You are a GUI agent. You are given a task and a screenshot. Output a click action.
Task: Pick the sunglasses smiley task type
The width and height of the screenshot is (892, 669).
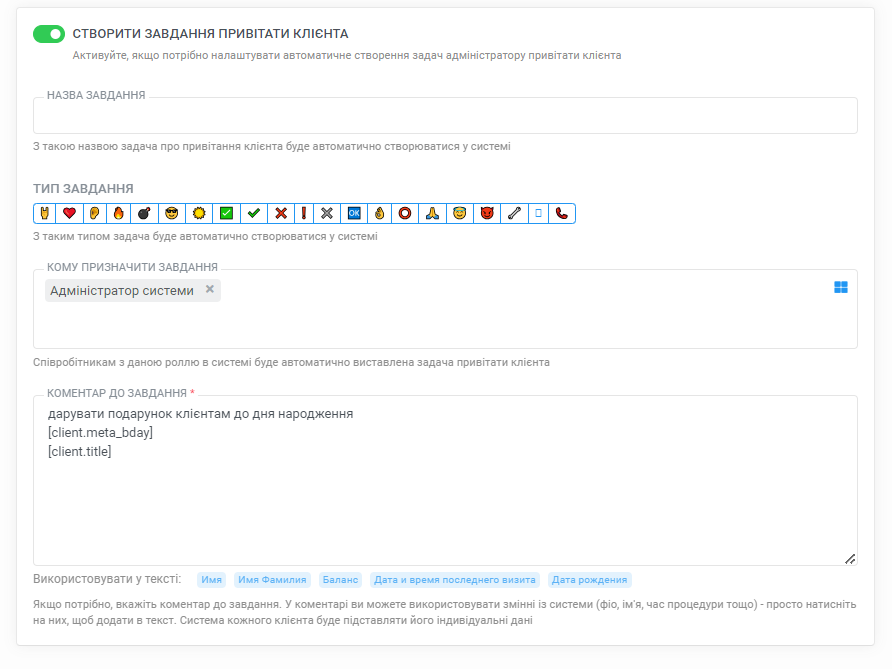pos(172,213)
